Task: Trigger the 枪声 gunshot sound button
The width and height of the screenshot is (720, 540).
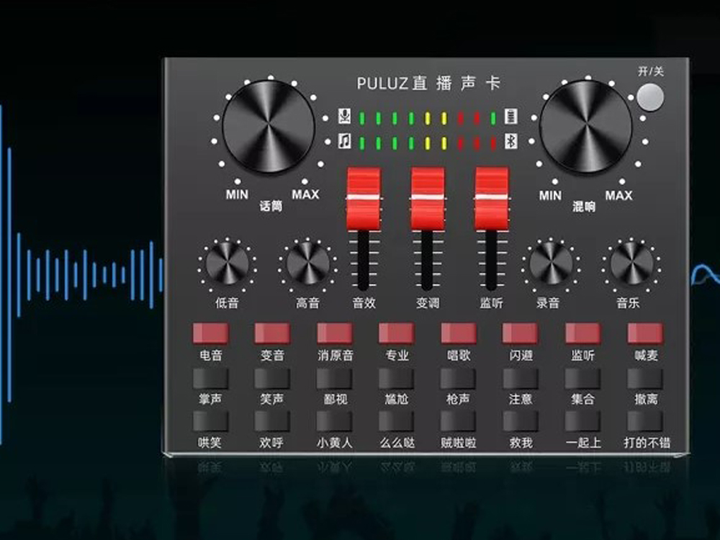Action: click(x=459, y=378)
